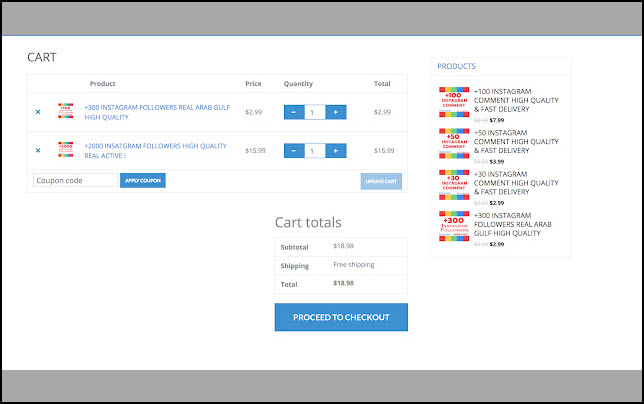
Task: Select the $7.99 sale price
Action: click(497, 120)
